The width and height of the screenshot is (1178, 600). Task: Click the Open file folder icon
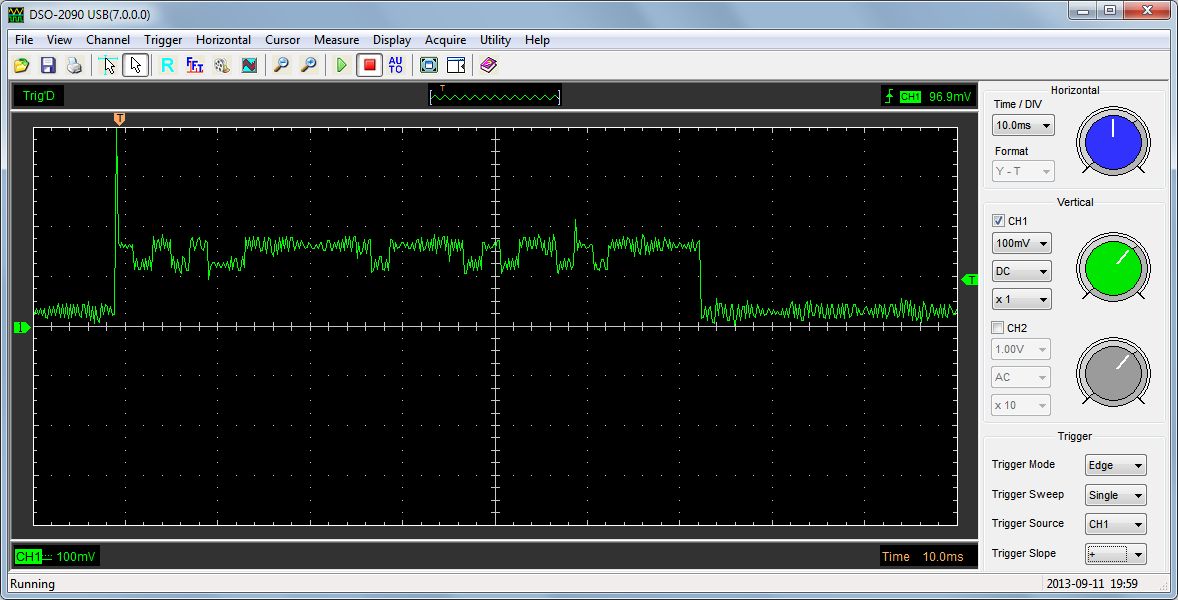click(x=22, y=65)
